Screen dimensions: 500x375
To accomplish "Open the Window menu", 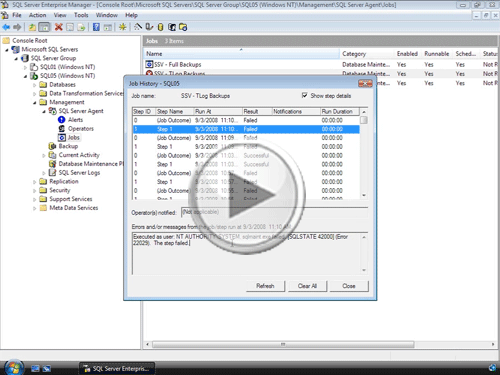I will click(x=107, y=15).
